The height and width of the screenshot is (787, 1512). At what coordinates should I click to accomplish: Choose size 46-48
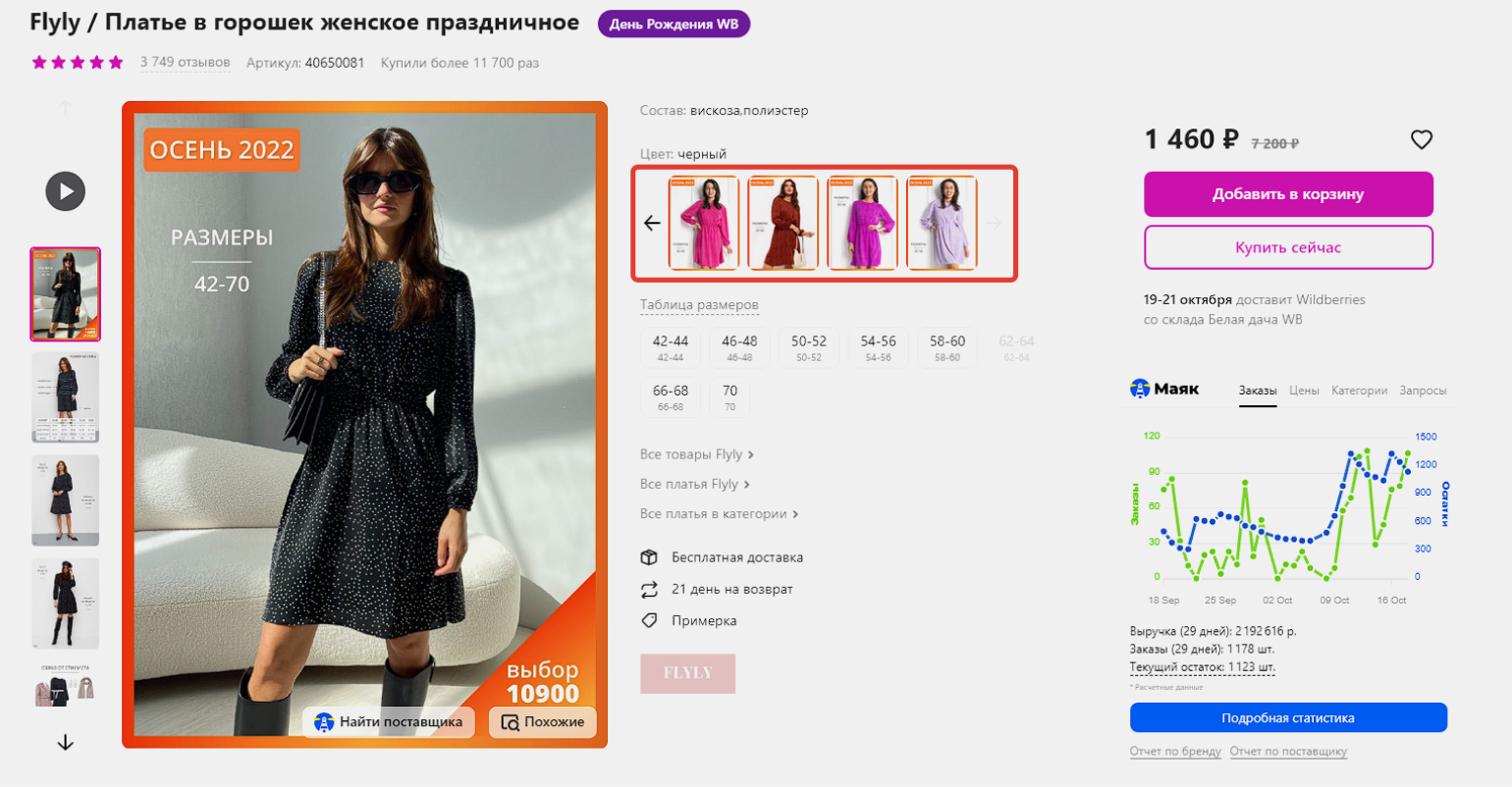point(739,347)
